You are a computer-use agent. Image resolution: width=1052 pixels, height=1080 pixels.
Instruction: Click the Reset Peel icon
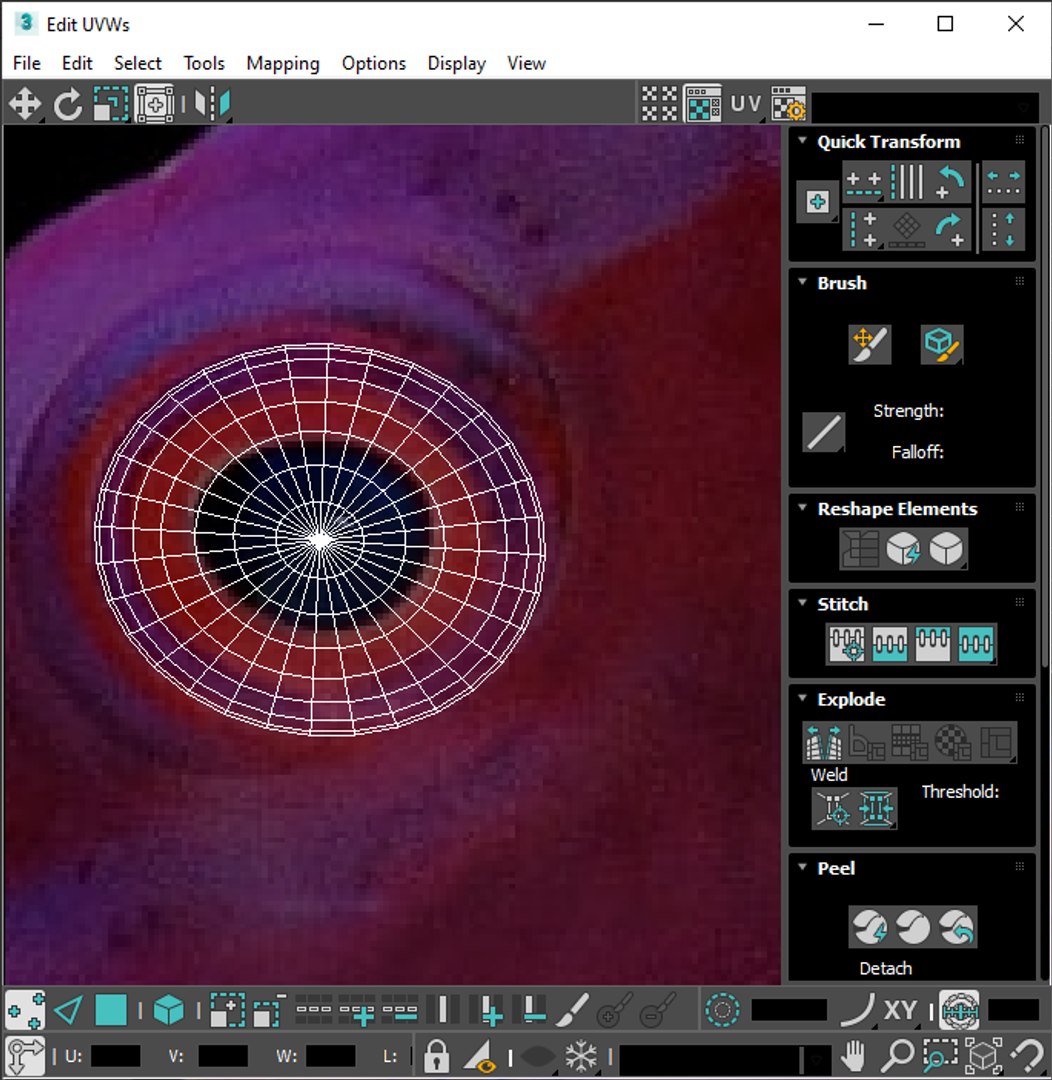(x=956, y=927)
